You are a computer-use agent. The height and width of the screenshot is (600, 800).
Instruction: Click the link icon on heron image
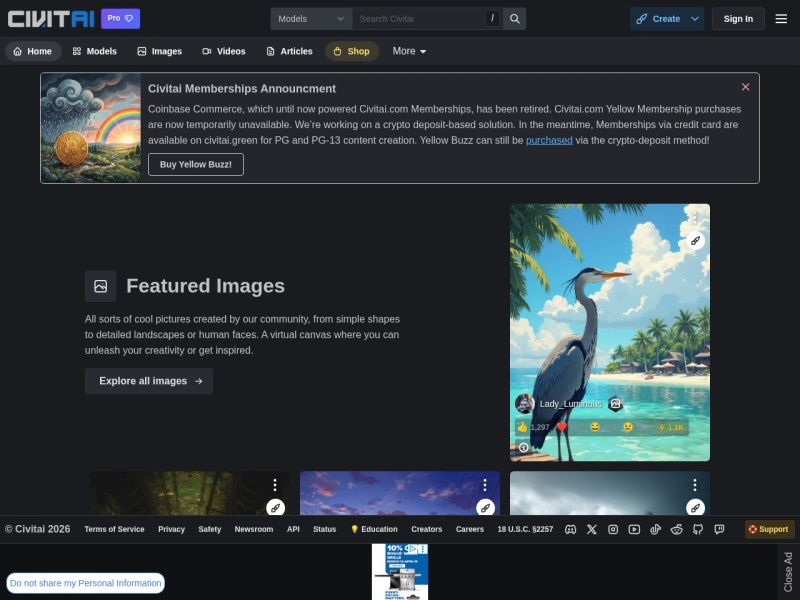pos(695,240)
